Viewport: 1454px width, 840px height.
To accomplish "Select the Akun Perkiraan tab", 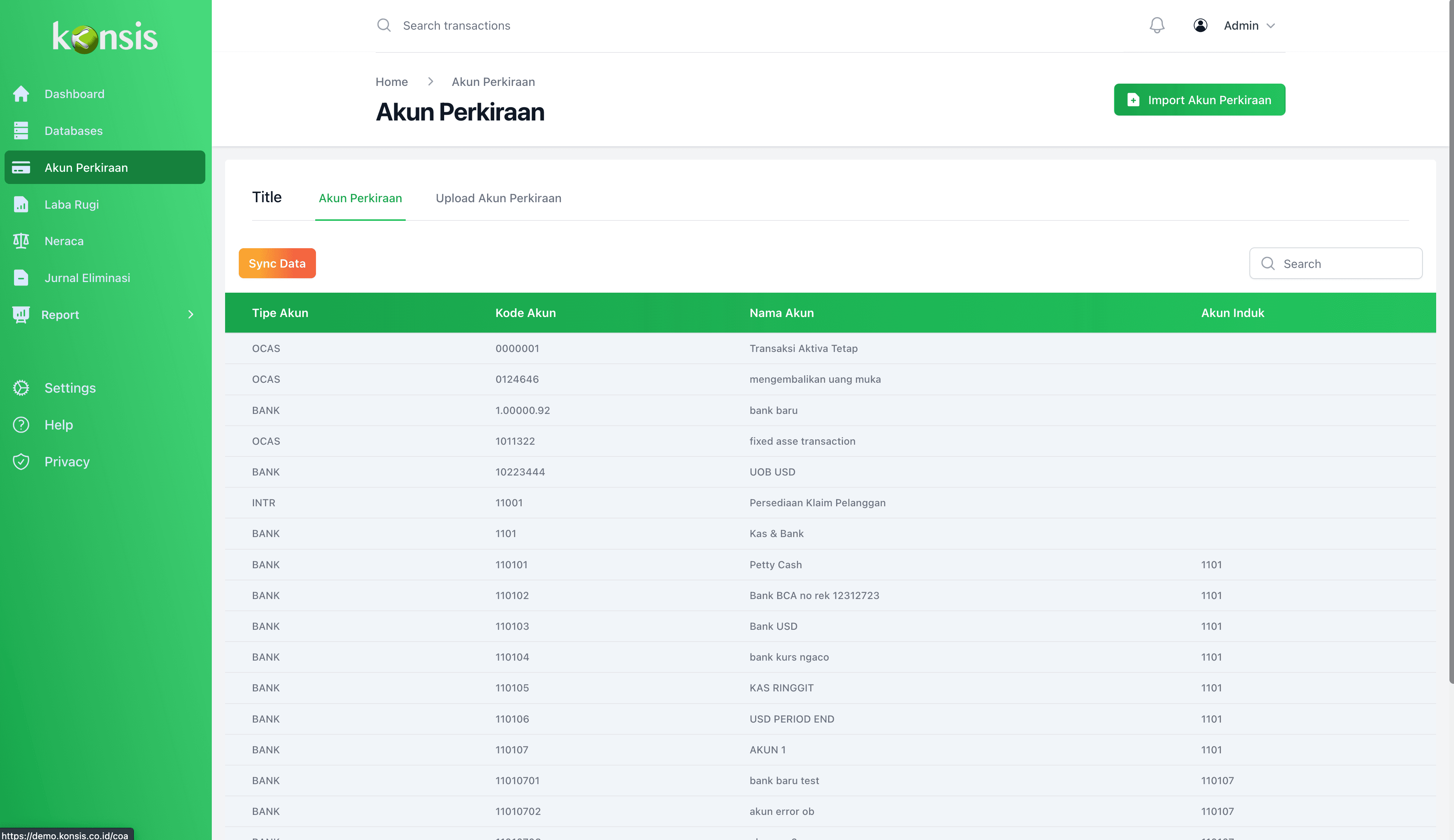I will [x=360, y=198].
